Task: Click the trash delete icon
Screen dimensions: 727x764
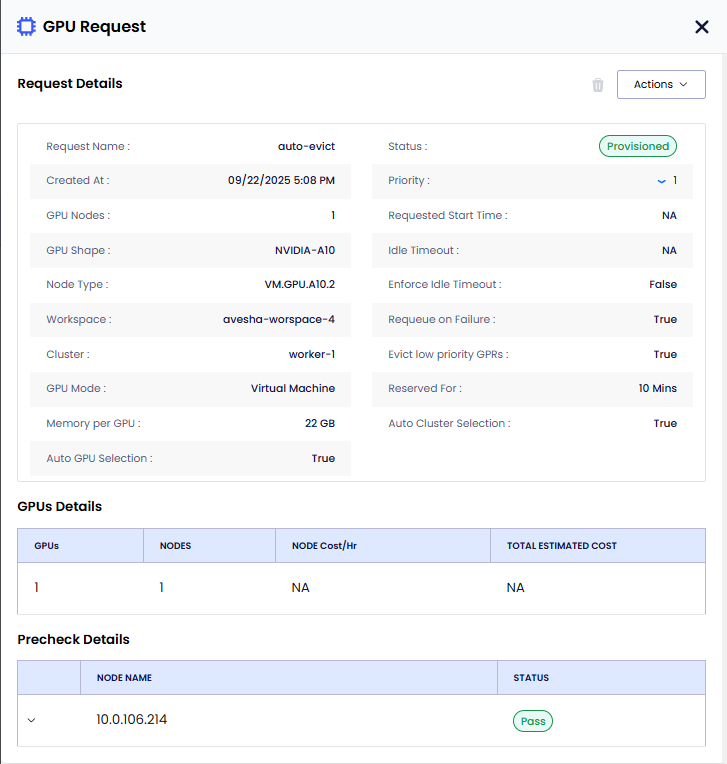Action: tap(598, 85)
